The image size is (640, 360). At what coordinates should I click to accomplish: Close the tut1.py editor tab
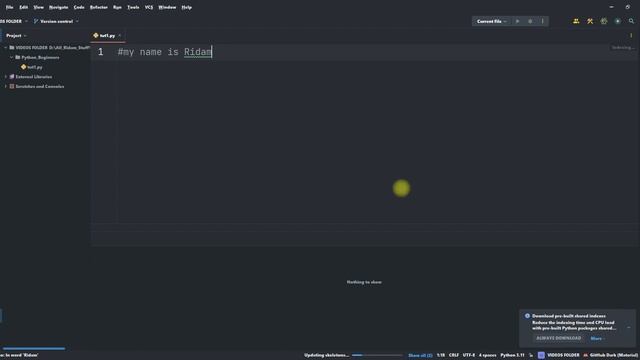[120, 36]
